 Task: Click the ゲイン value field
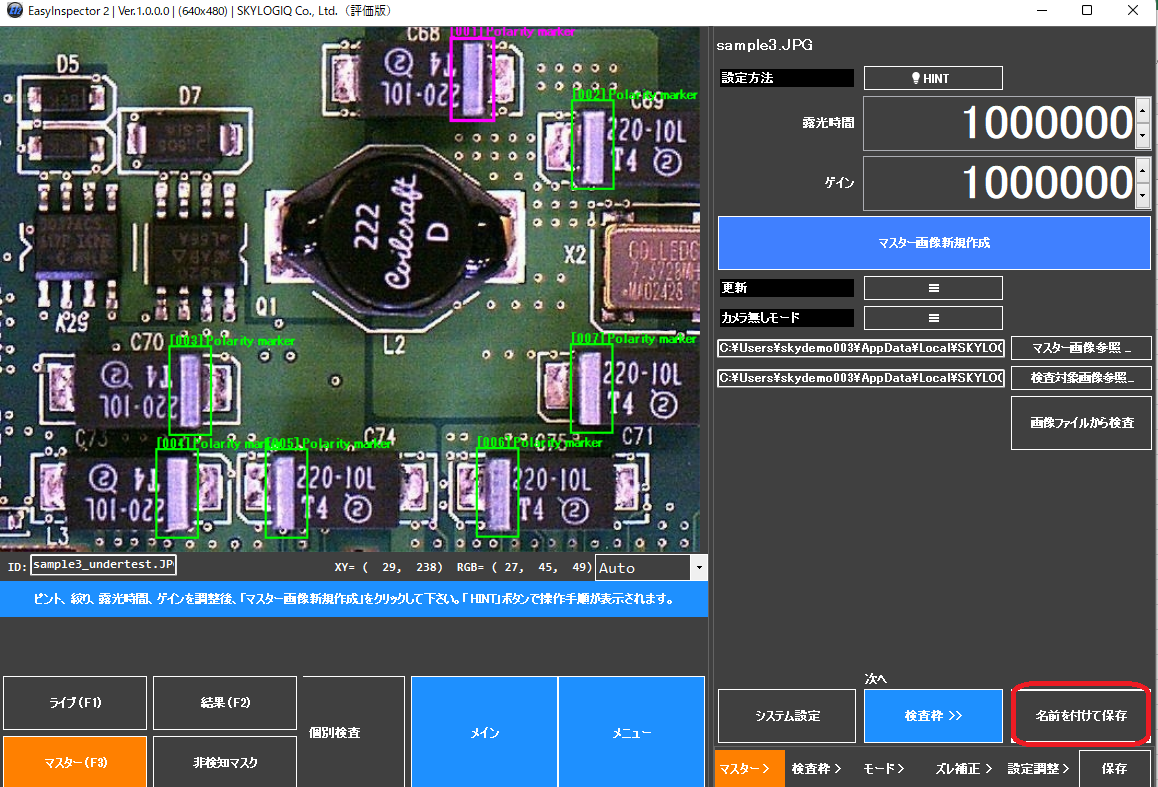point(999,183)
